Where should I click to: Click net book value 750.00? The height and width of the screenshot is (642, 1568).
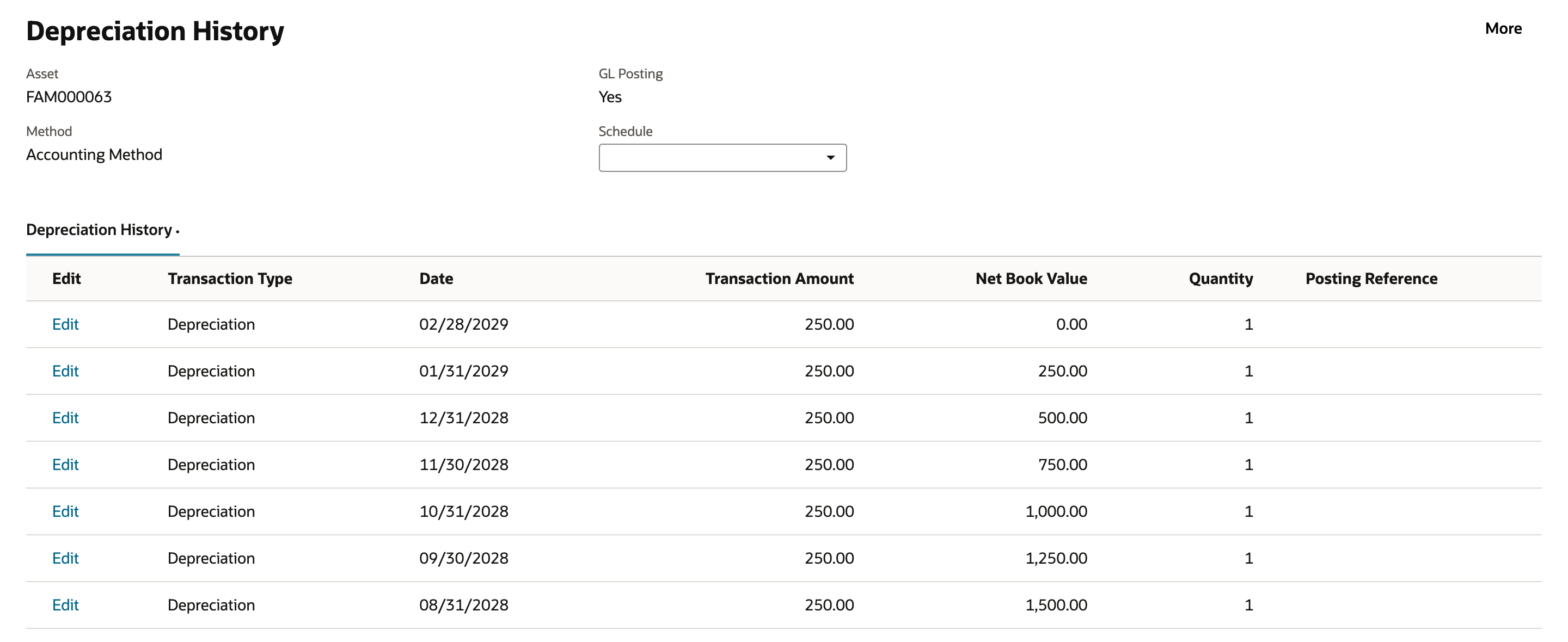[1062, 465]
